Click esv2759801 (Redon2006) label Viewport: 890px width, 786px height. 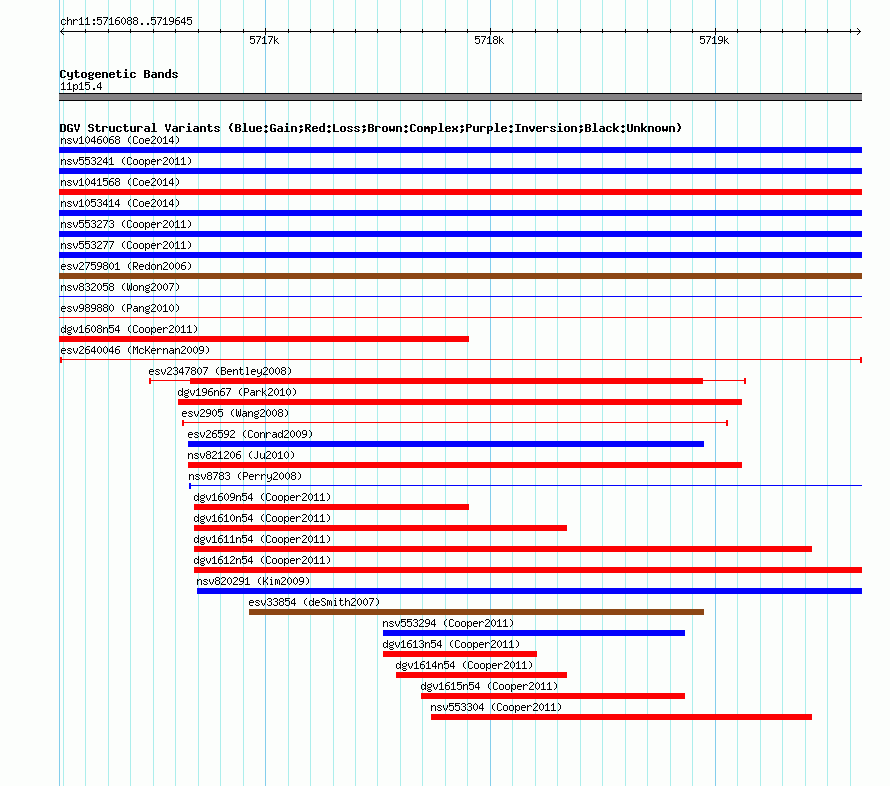(x=126, y=266)
